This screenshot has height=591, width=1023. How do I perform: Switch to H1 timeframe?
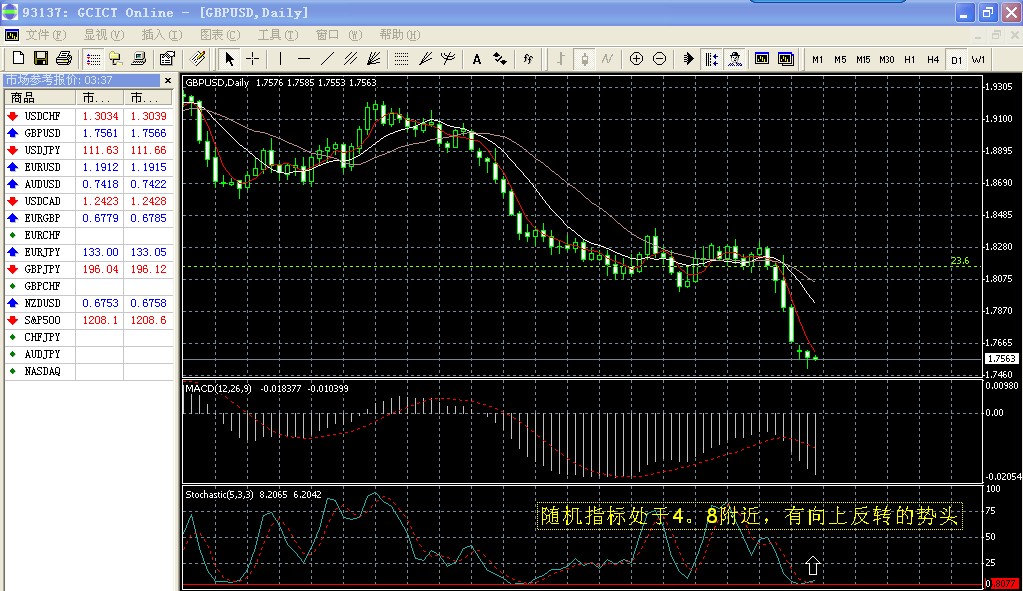coord(909,59)
